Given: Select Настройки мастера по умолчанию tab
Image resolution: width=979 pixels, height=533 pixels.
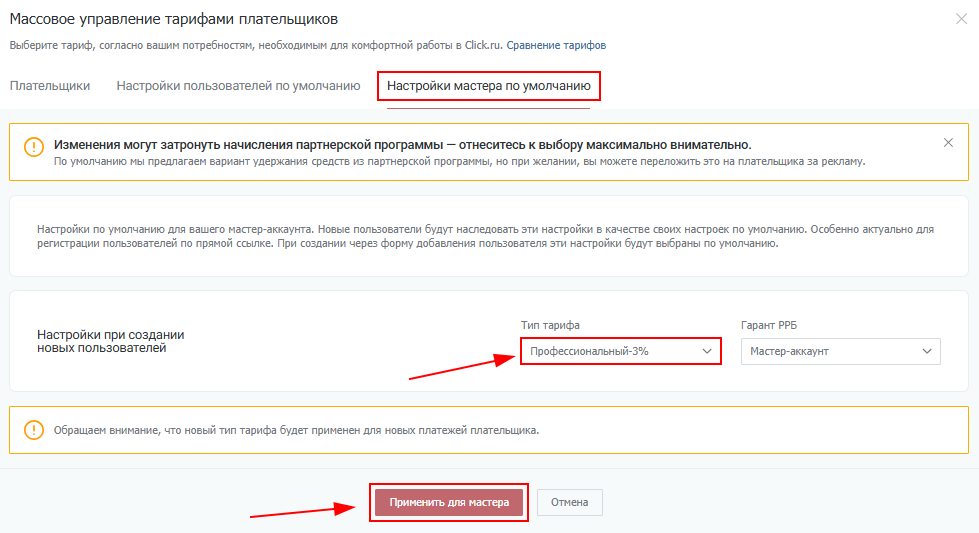Looking at the screenshot, I should pyautogui.click(x=489, y=86).
